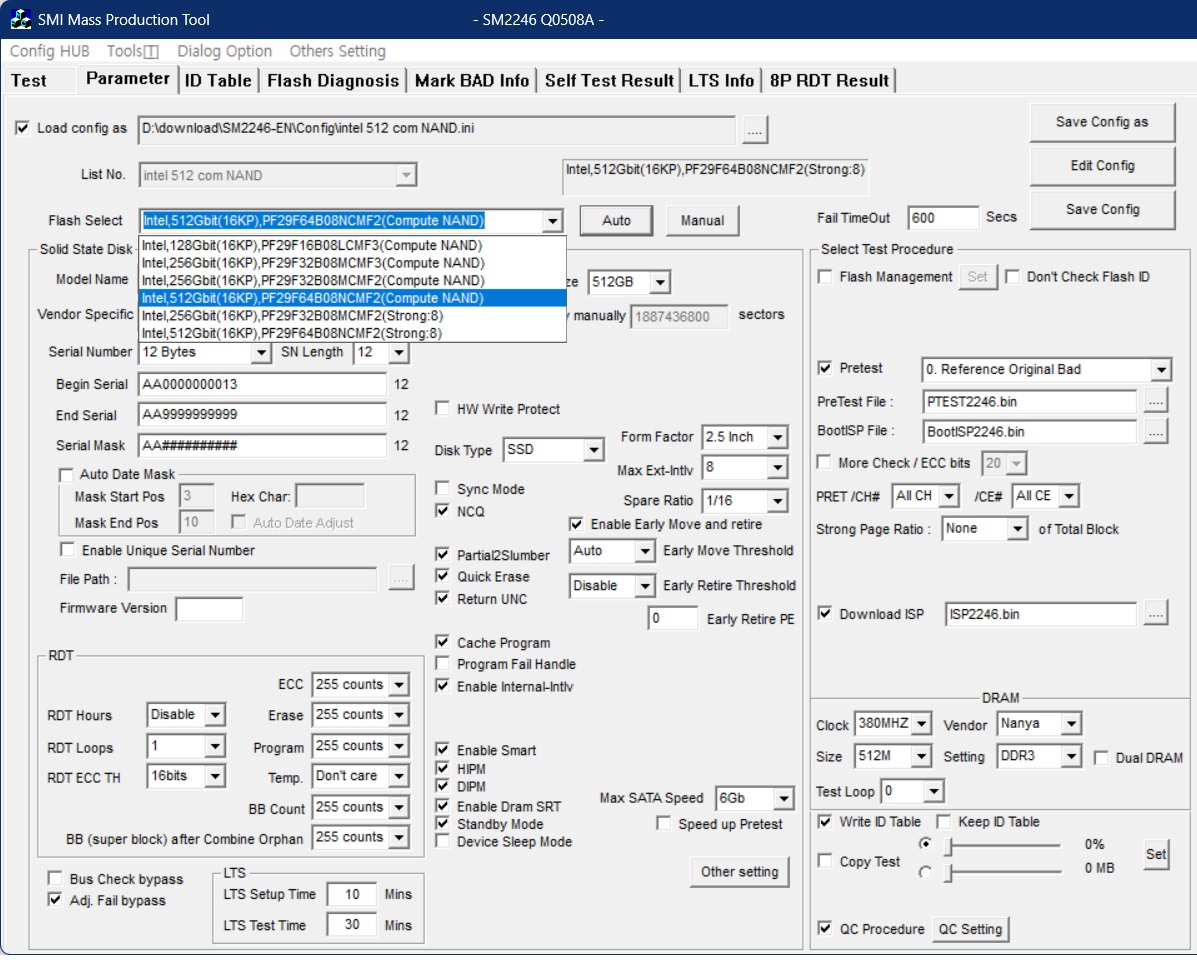The height and width of the screenshot is (960, 1197).
Task: Open the 8P RDT Result tab
Action: [x=829, y=81]
